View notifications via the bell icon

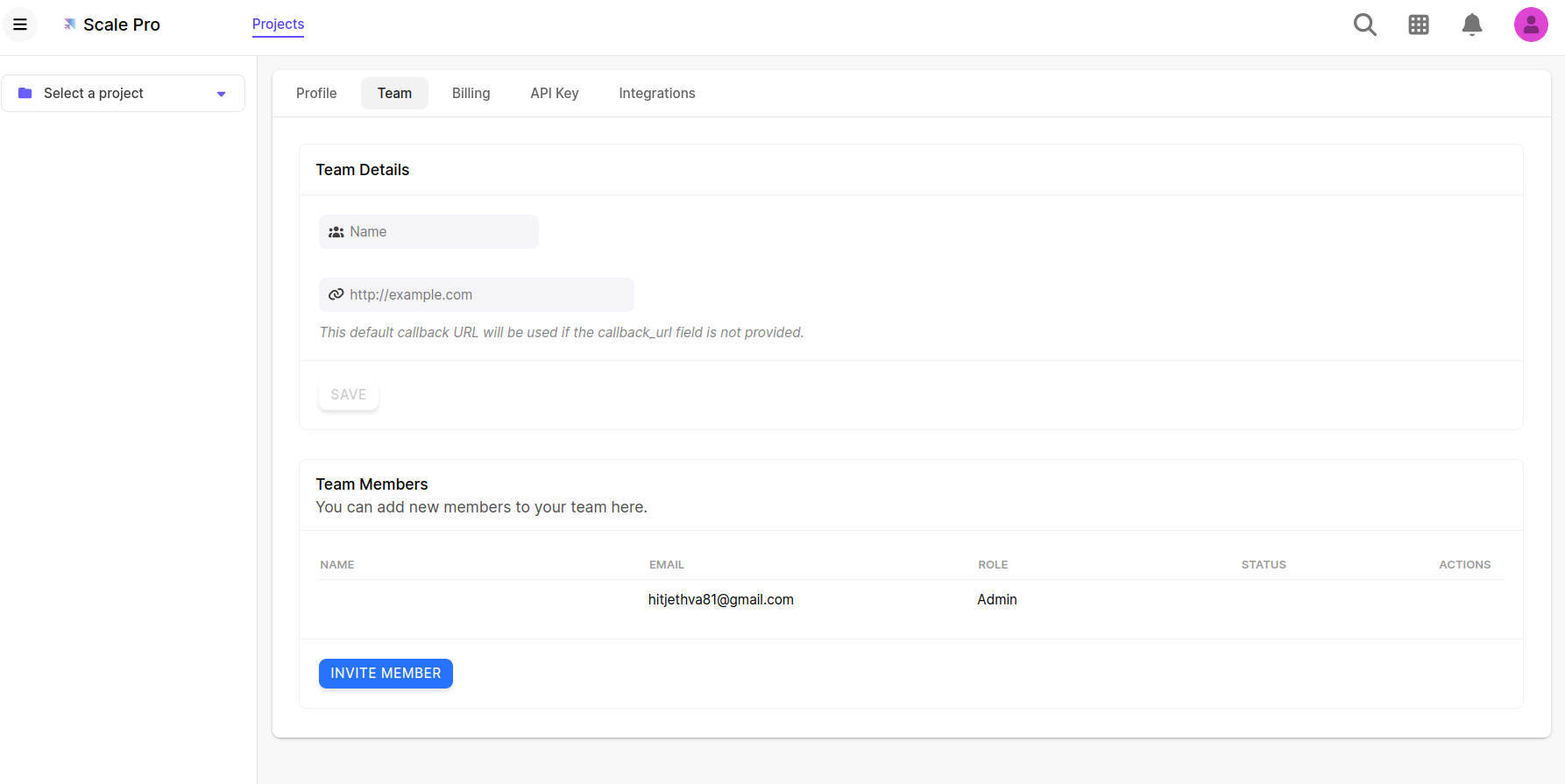point(1471,25)
